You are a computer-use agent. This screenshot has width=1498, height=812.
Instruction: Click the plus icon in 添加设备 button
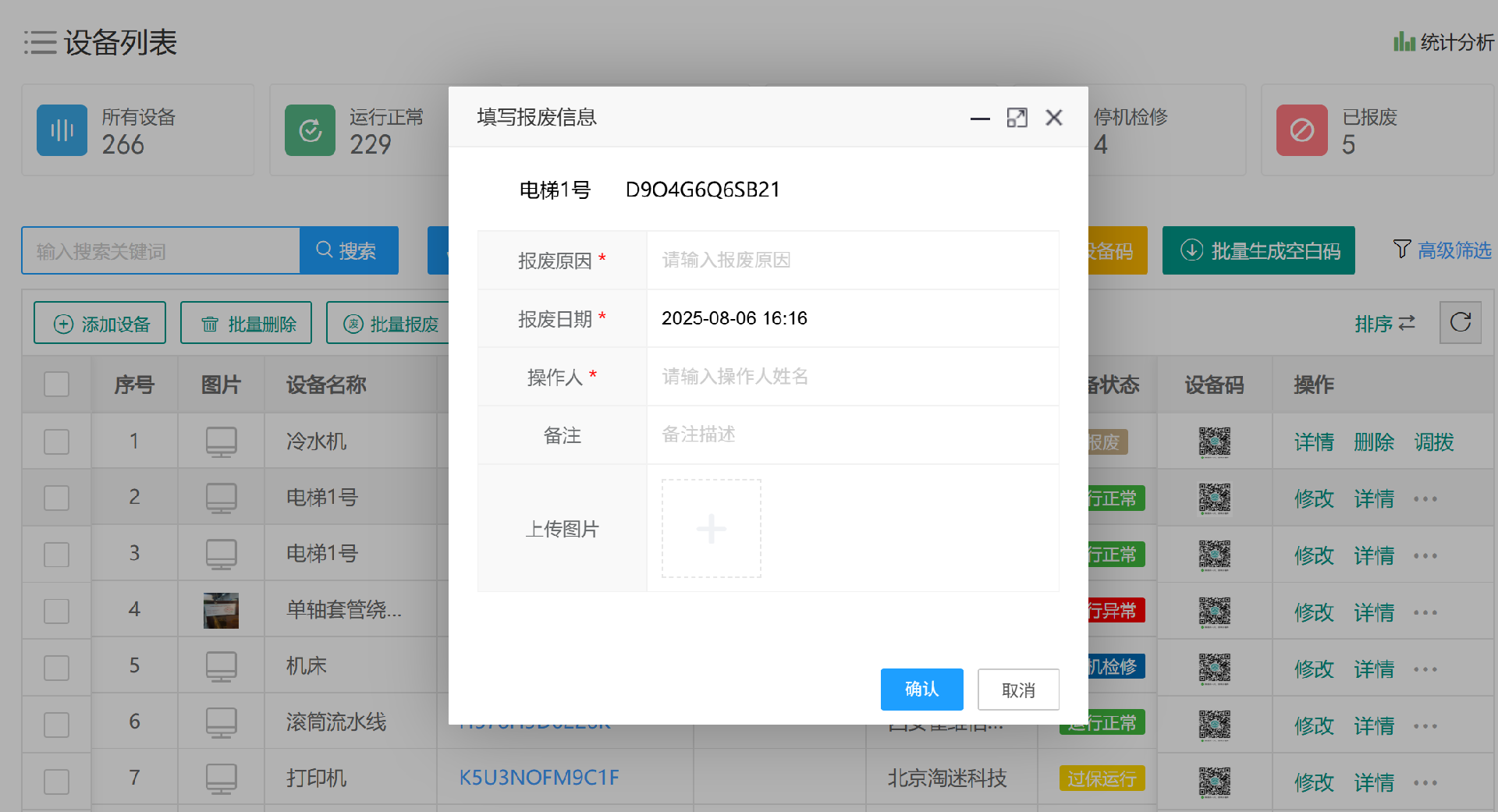(x=63, y=323)
